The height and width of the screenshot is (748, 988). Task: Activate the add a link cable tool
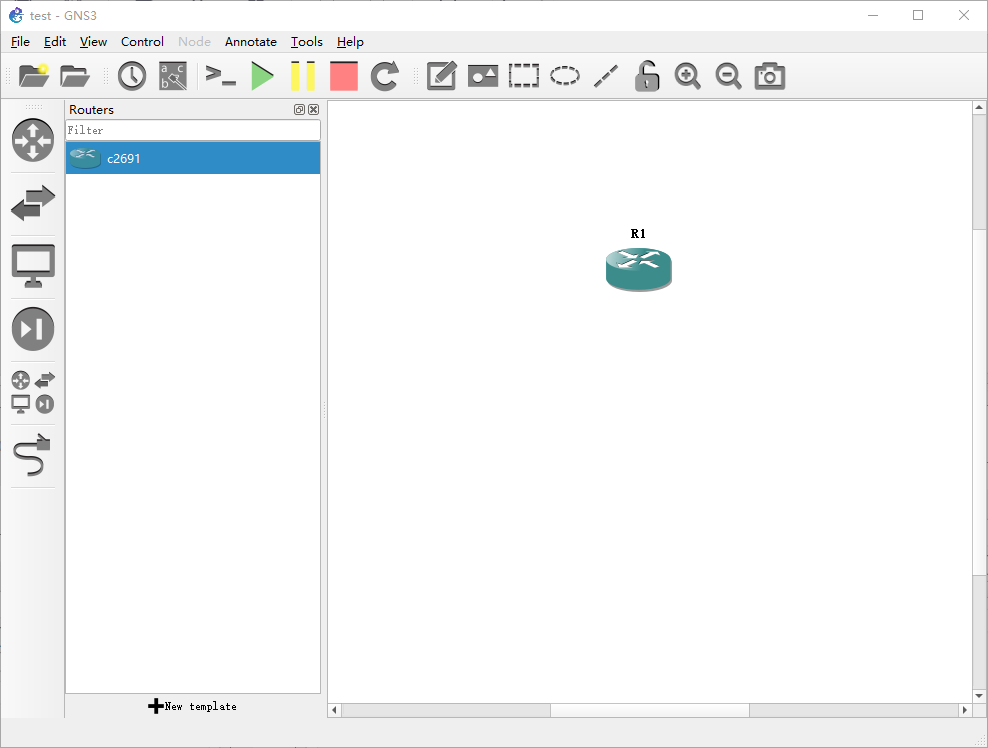tap(32, 455)
